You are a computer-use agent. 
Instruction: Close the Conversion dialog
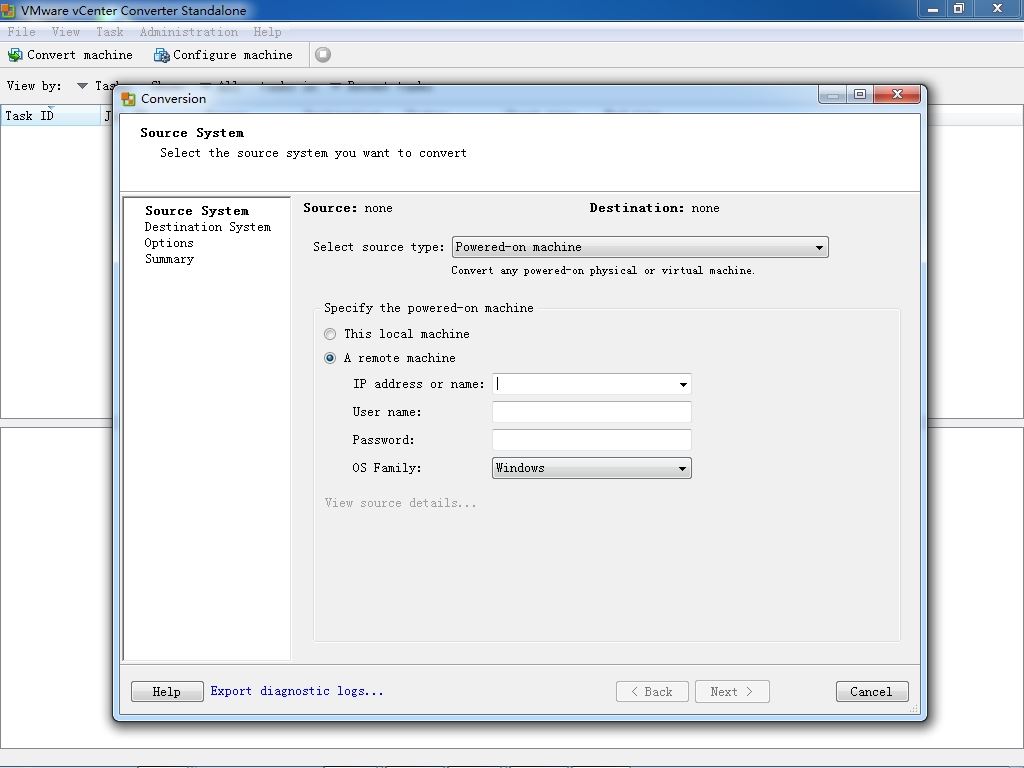pos(897,95)
